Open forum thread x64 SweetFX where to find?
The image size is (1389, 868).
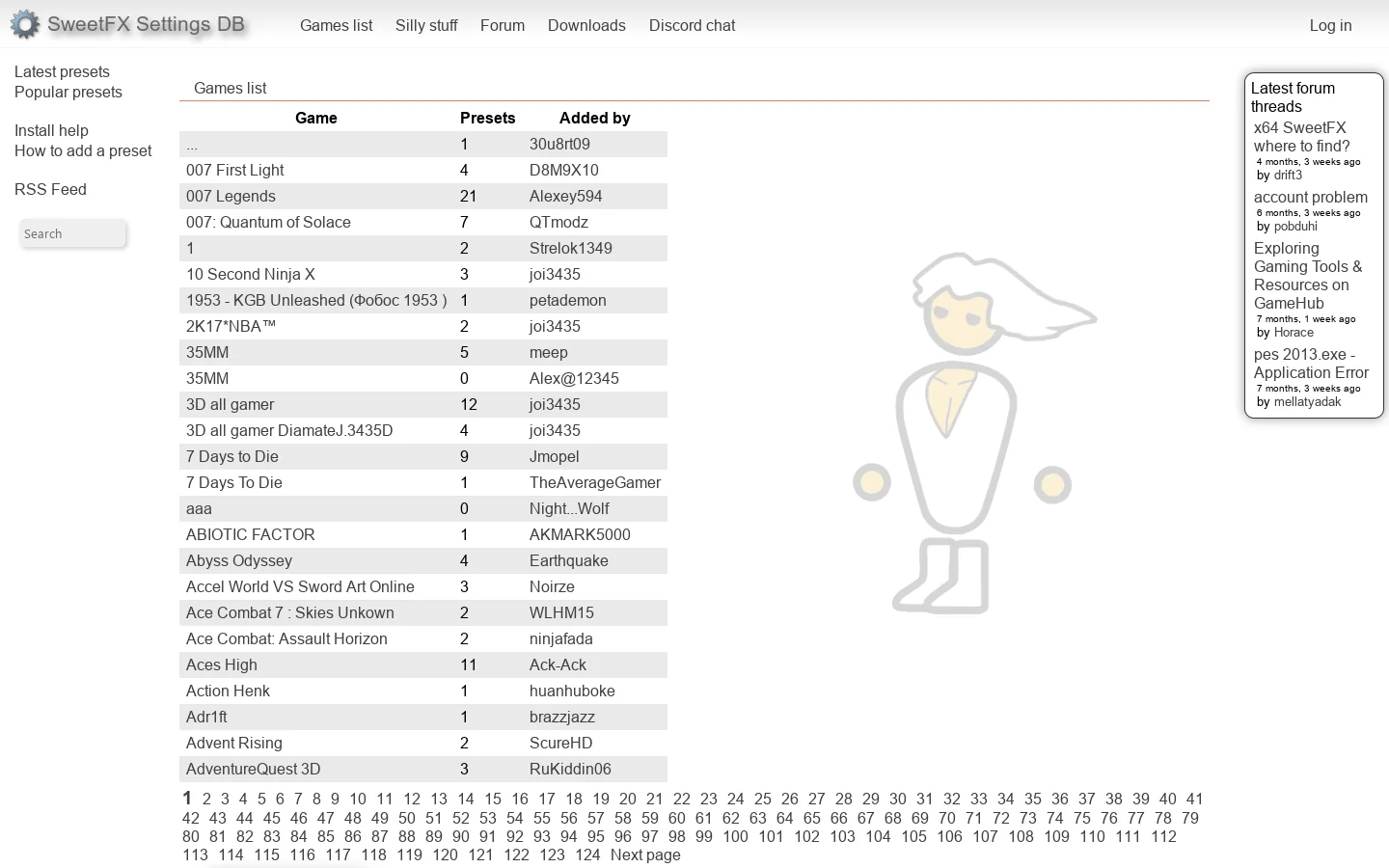pyautogui.click(x=1302, y=136)
